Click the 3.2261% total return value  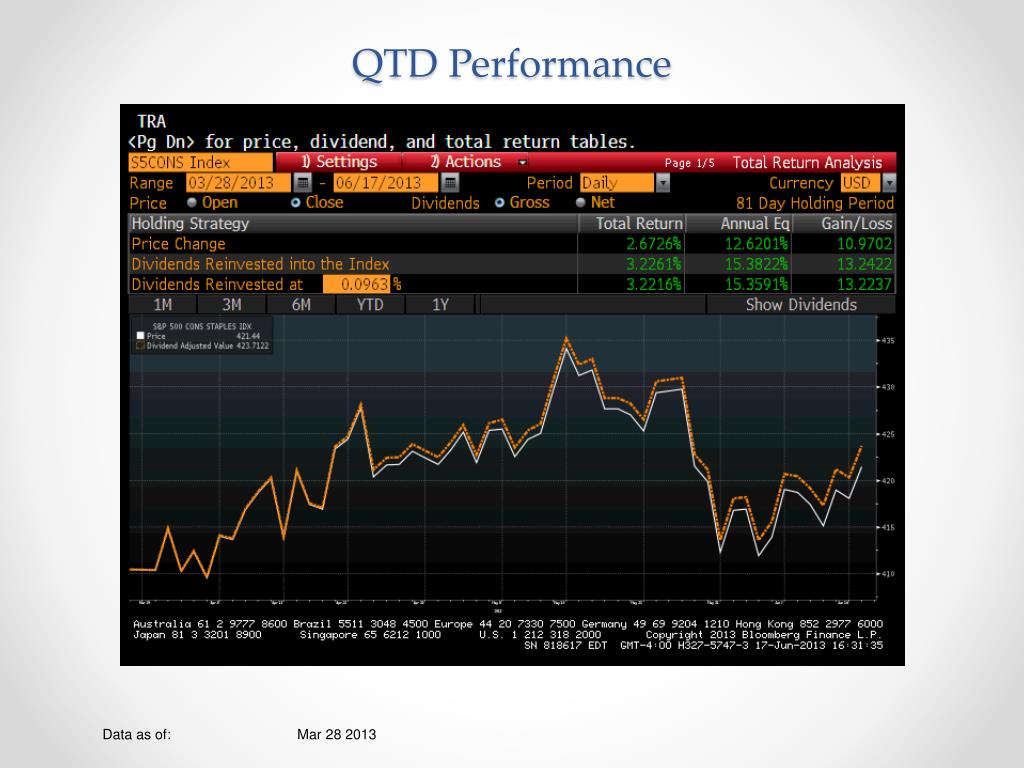654,264
